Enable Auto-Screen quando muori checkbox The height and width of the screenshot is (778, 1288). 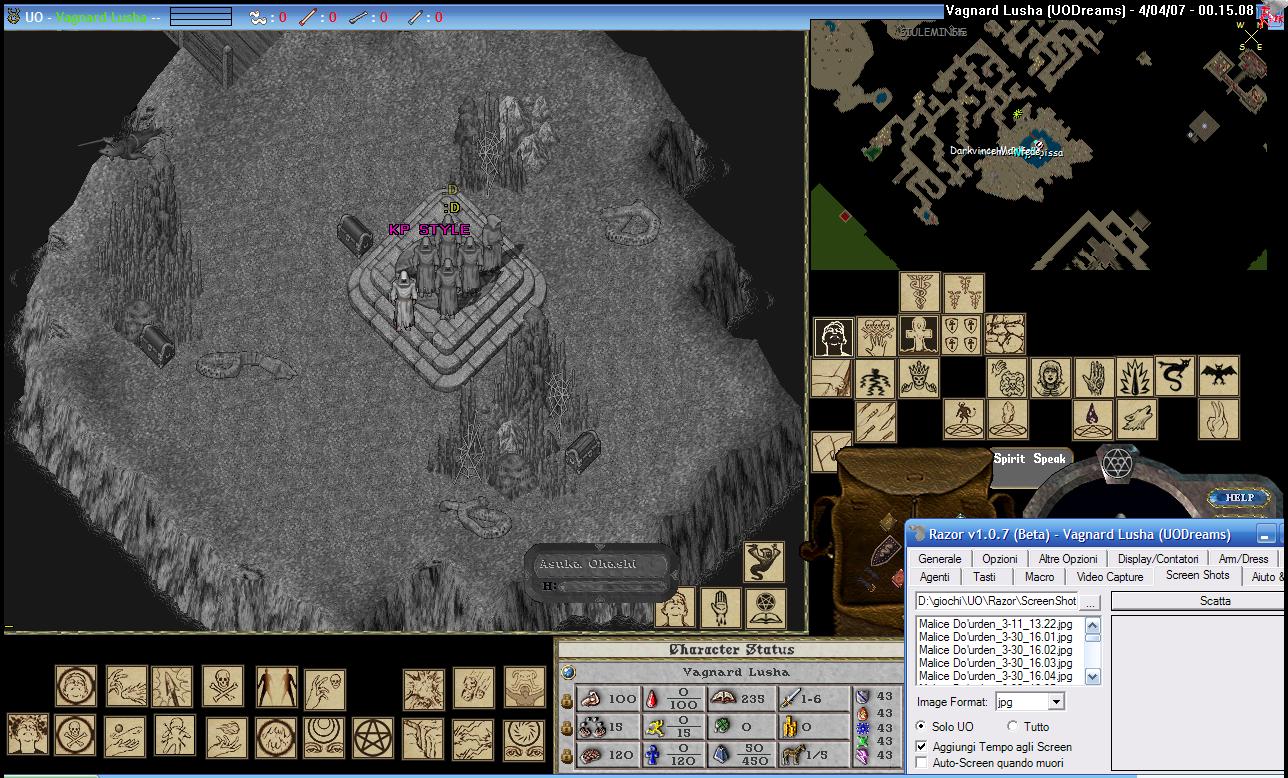[x=922, y=763]
